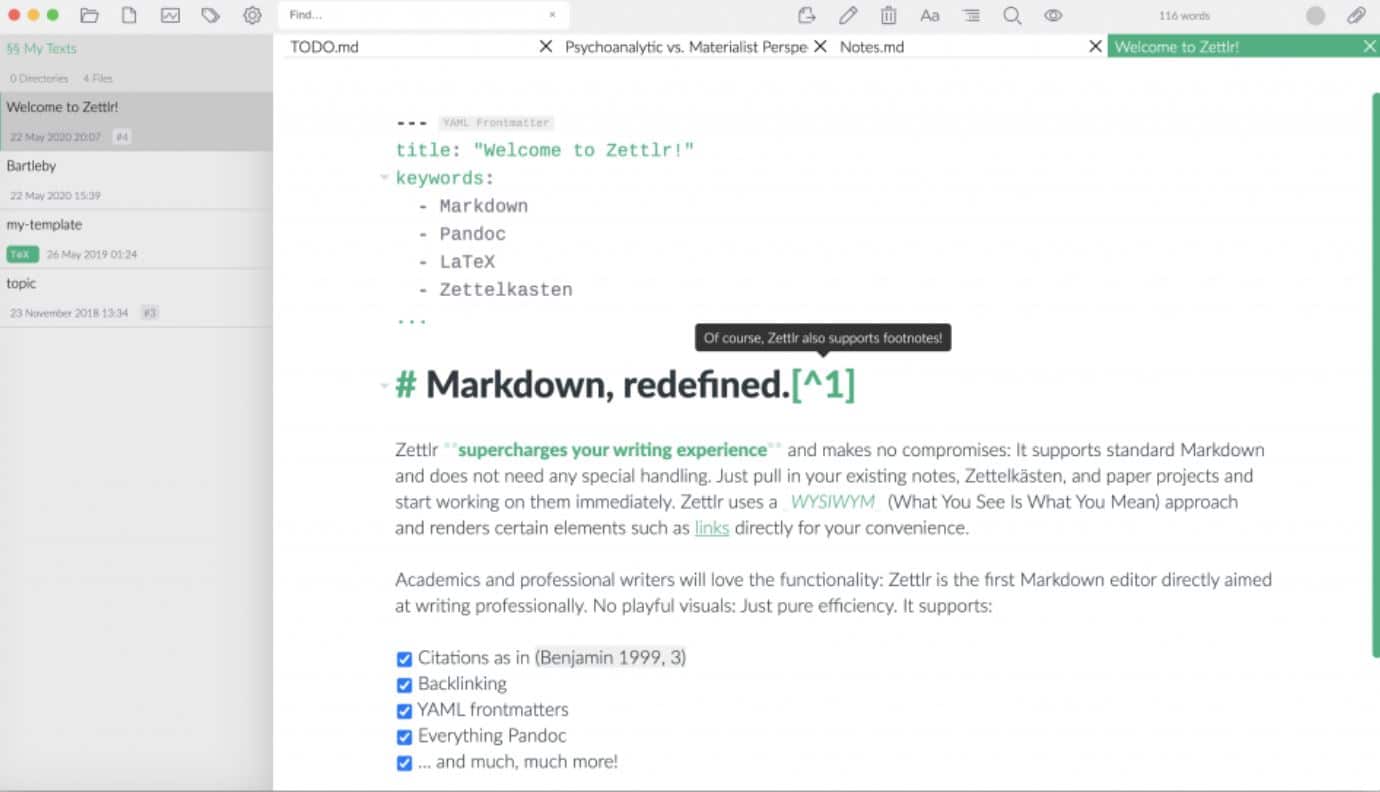1380x792 pixels.
Task: Open preferences with the gear icon
Action: point(252,16)
